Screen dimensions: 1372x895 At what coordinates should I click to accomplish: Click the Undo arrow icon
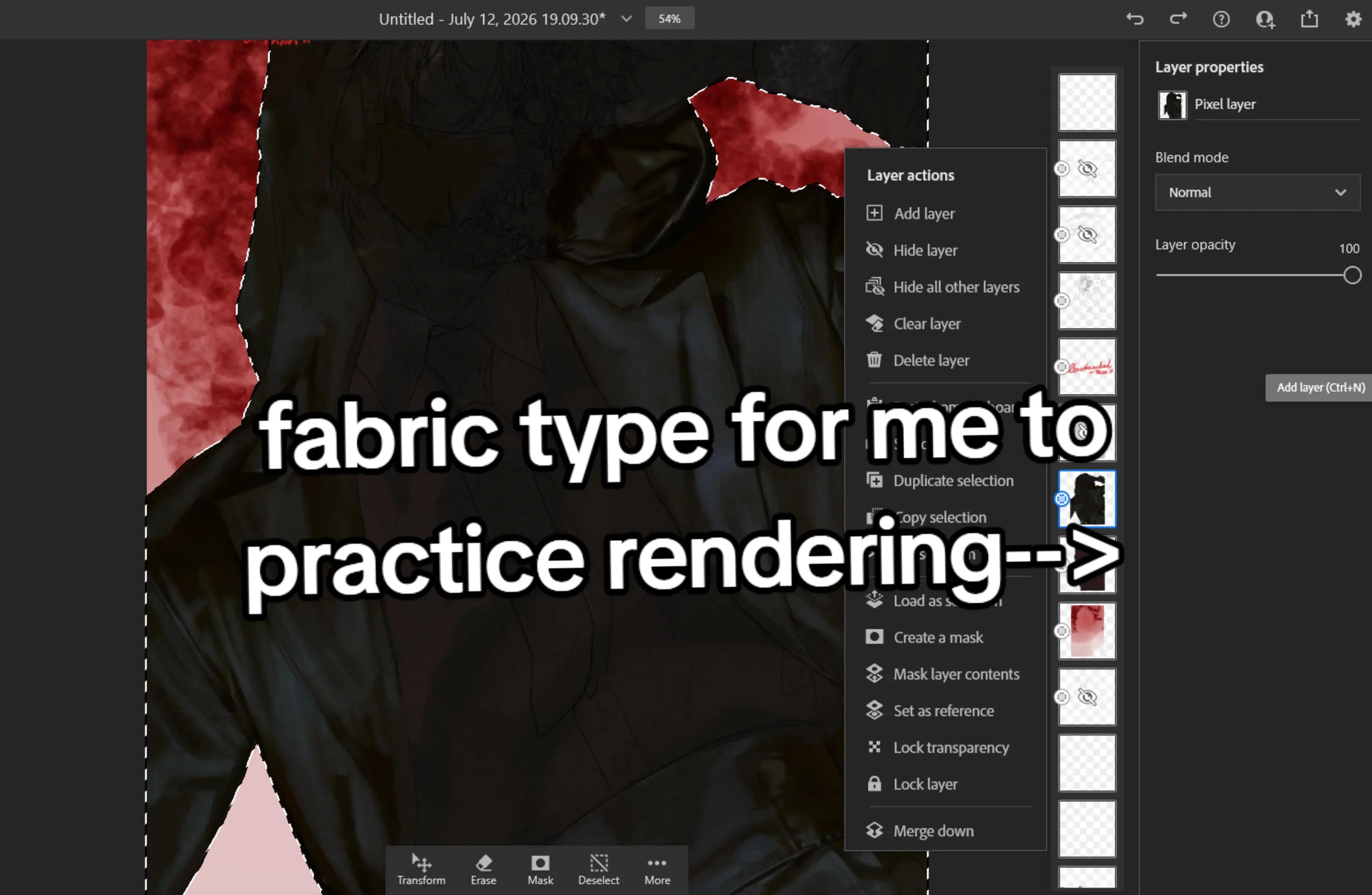coord(1135,19)
